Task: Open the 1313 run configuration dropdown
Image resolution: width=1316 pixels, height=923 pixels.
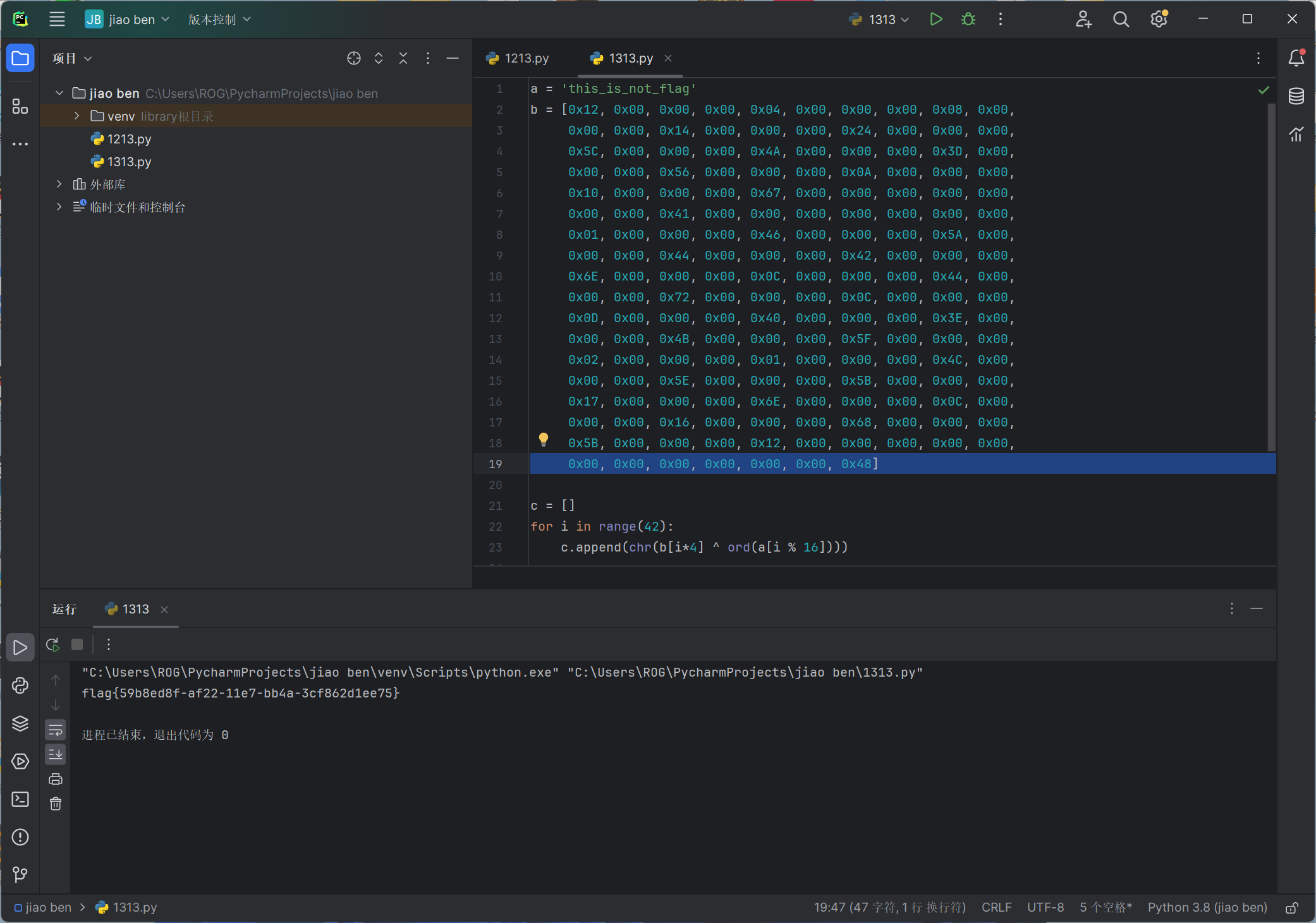Action: click(879, 19)
